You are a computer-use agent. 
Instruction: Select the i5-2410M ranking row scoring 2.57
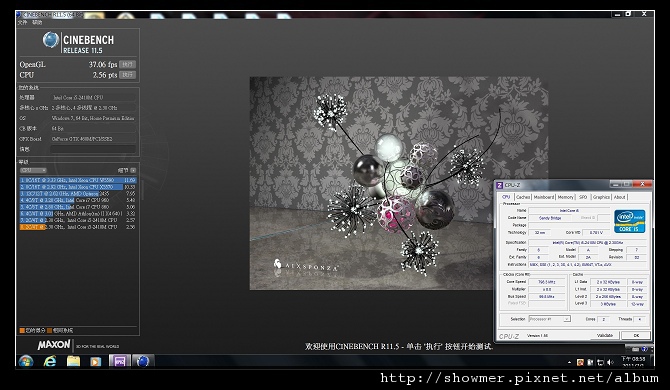pyautogui.click(x=78, y=220)
